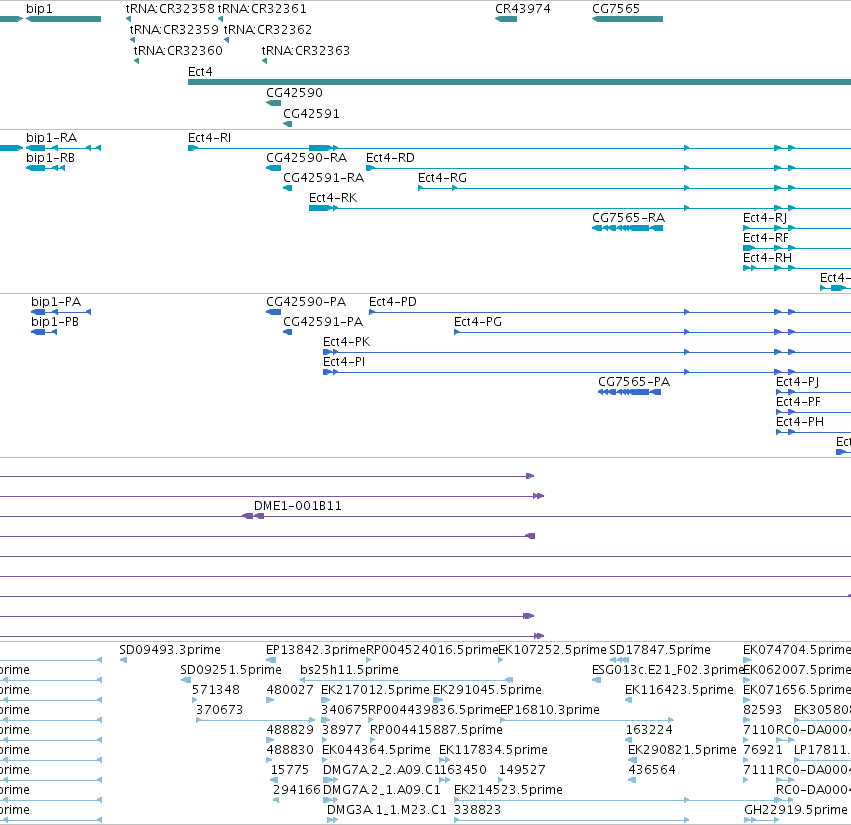Click the Ect4-RH transcript label
851x825 pixels.
pos(767,258)
